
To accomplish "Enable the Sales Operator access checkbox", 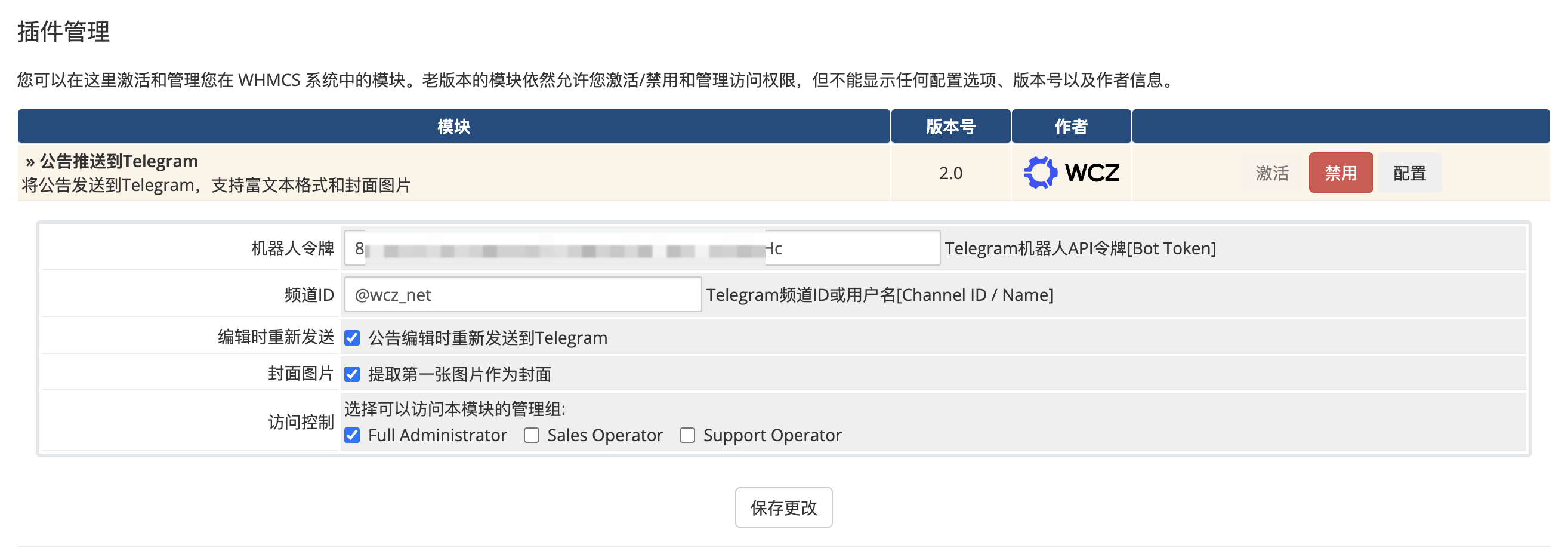I will click(532, 435).
